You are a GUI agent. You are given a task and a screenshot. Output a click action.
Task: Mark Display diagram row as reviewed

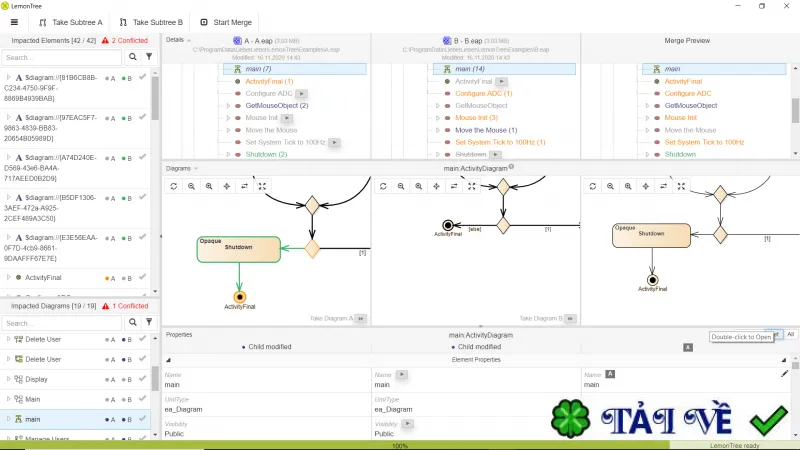coord(143,379)
